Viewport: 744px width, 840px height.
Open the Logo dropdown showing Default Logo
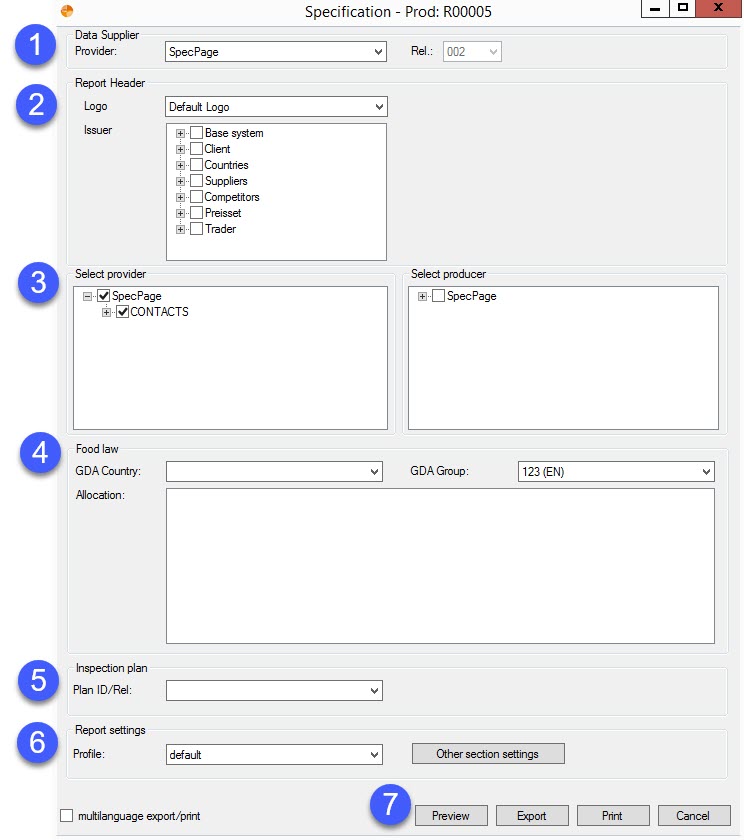[276, 107]
